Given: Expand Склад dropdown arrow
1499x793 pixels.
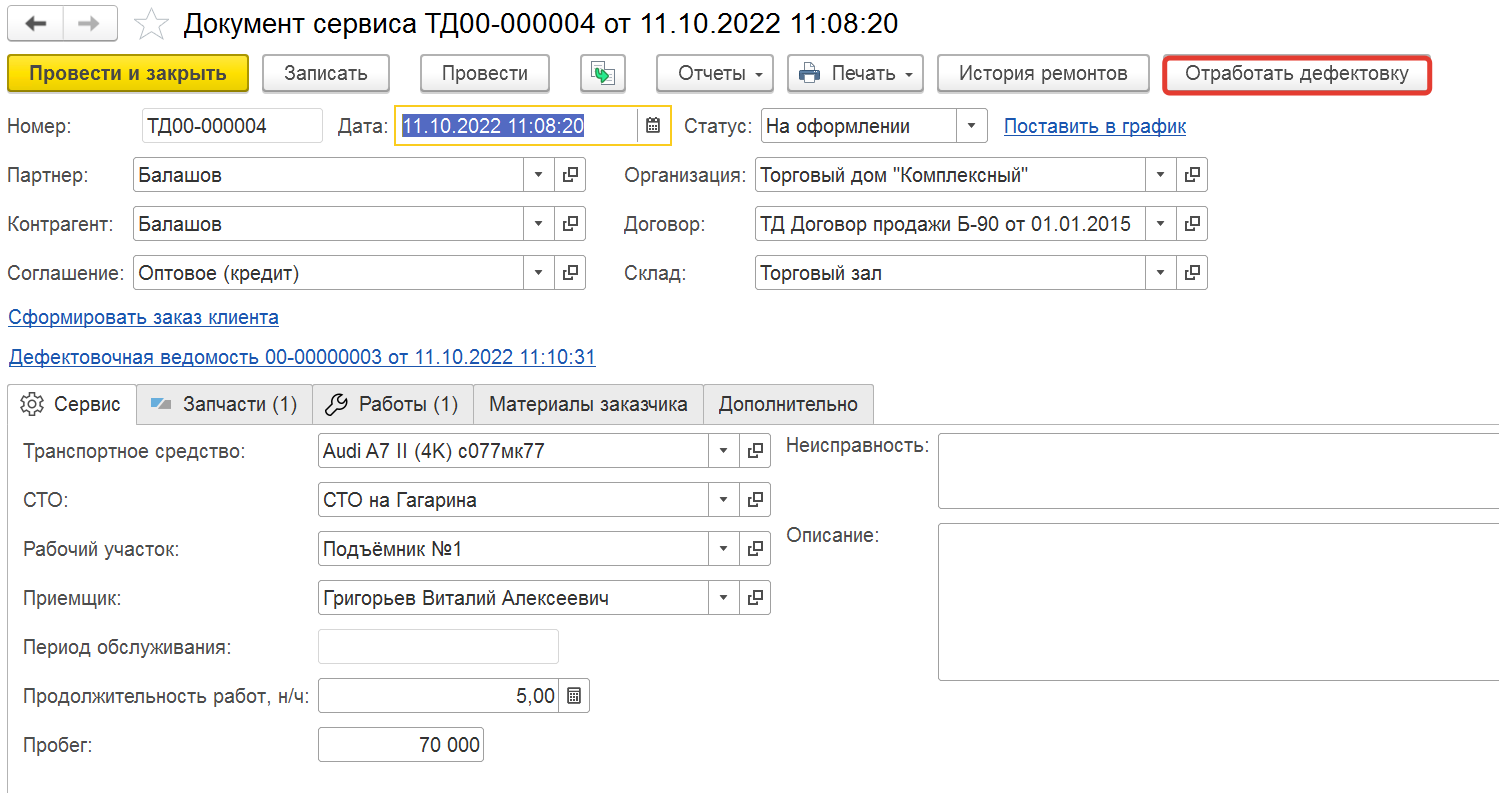Looking at the screenshot, I should (x=1161, y=273).
